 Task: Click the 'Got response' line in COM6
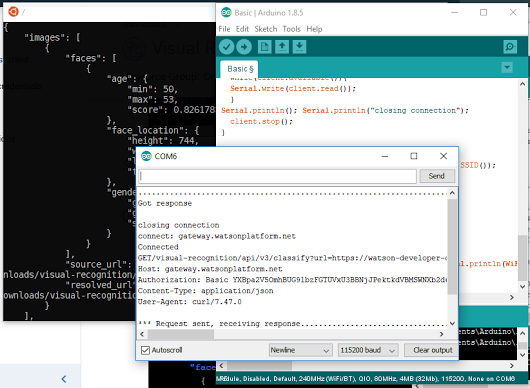tap(165, 203)
